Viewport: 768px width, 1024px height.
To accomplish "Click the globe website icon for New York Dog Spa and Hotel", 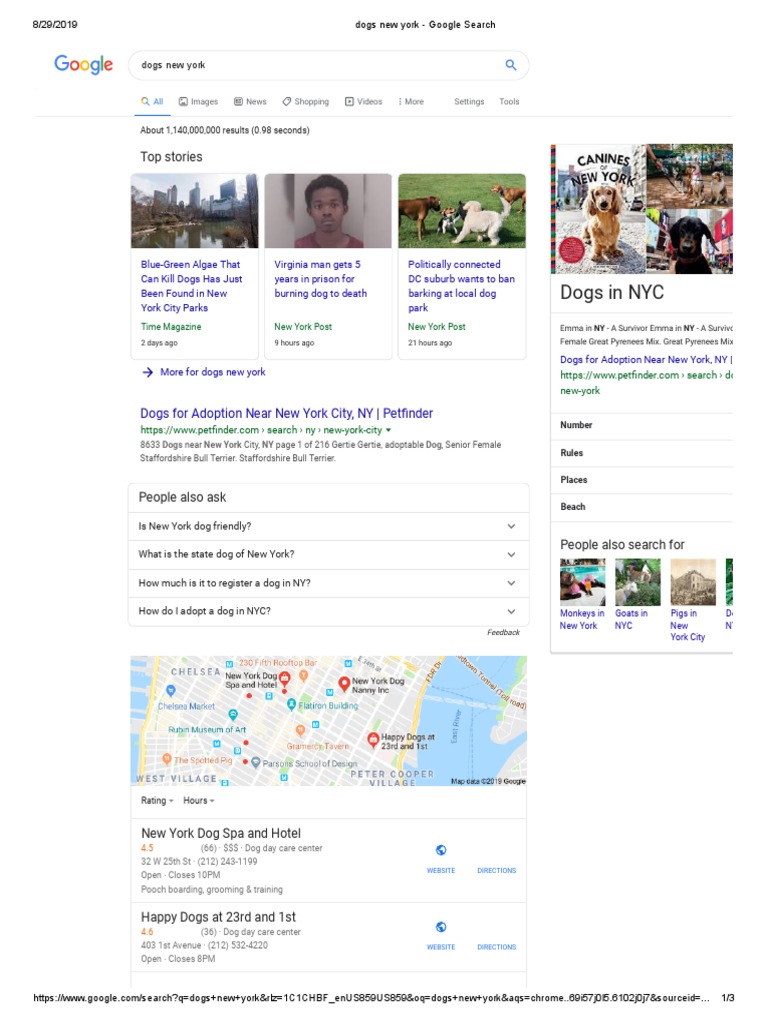I will point(441,850).
